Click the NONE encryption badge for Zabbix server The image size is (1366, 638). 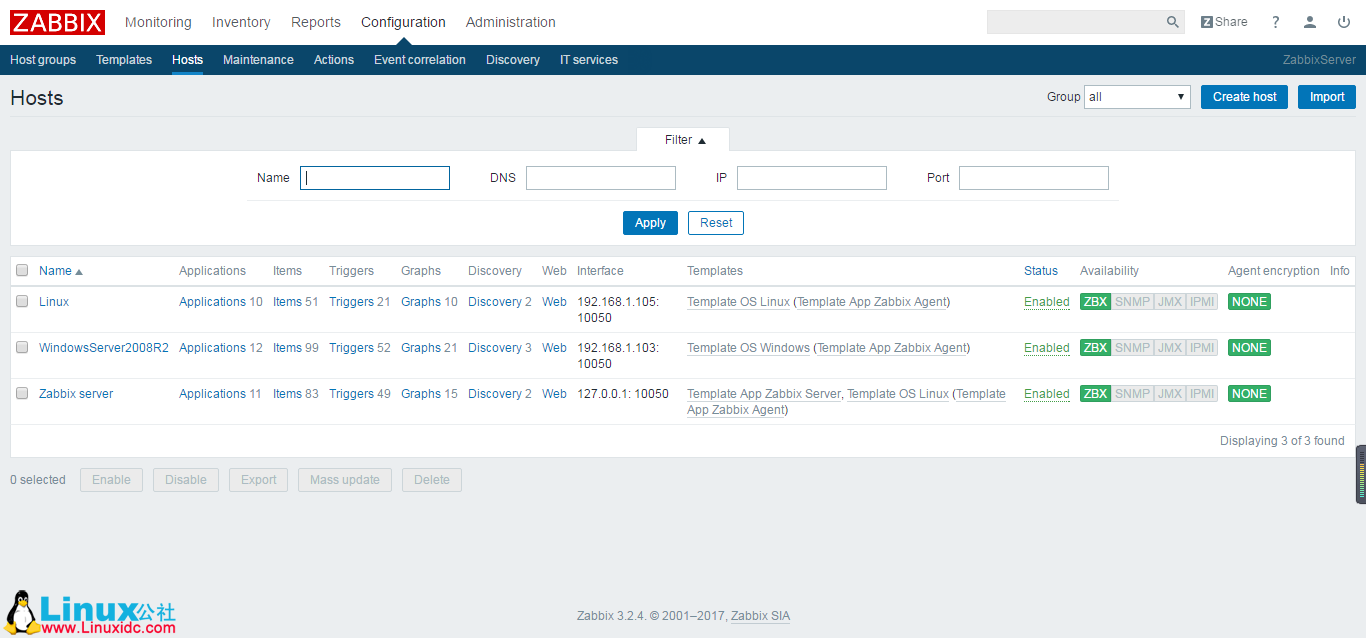click(x=1248, y=393)
